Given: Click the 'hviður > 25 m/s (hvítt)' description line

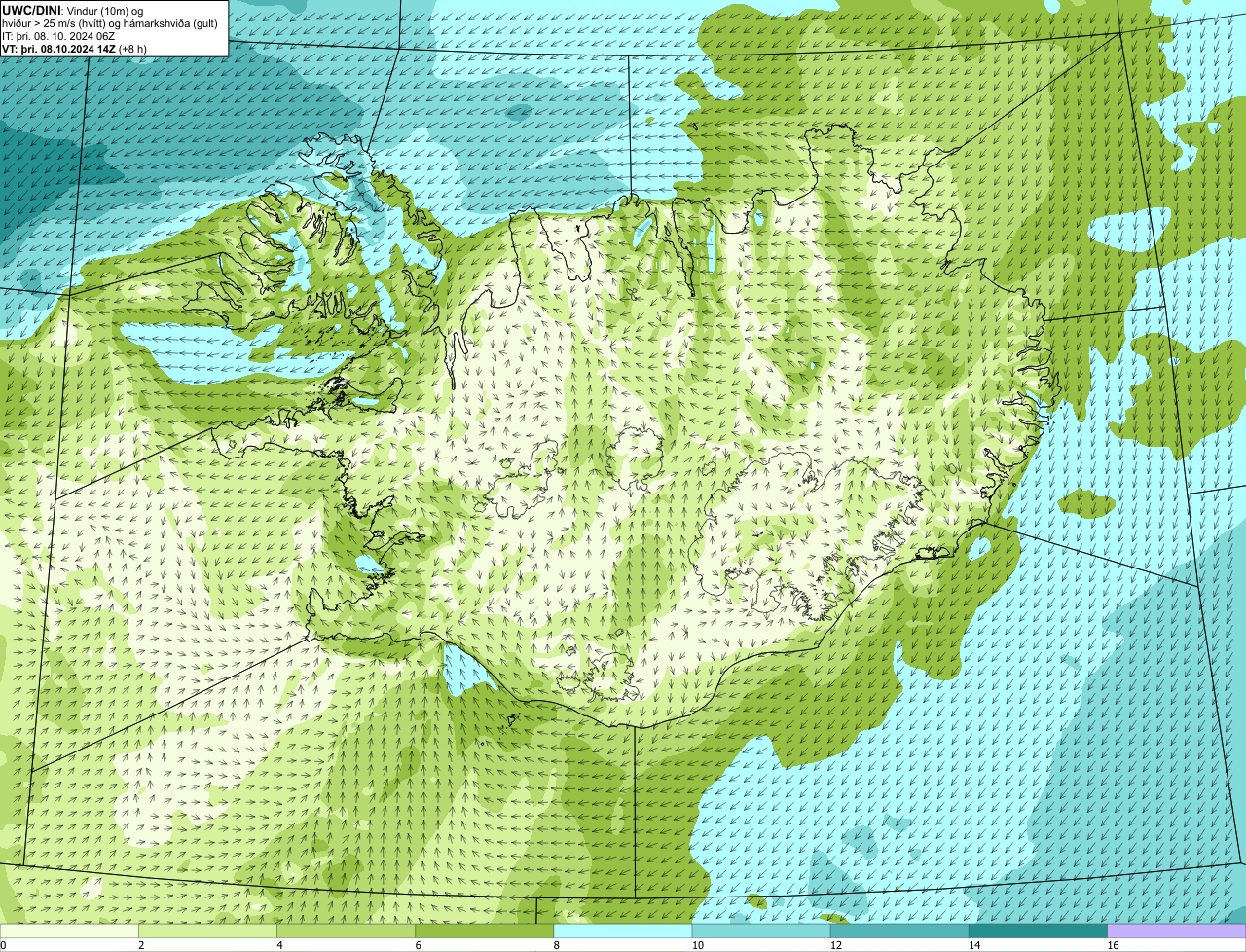Looking at the screenshot, I should click(x=110, y=22).
